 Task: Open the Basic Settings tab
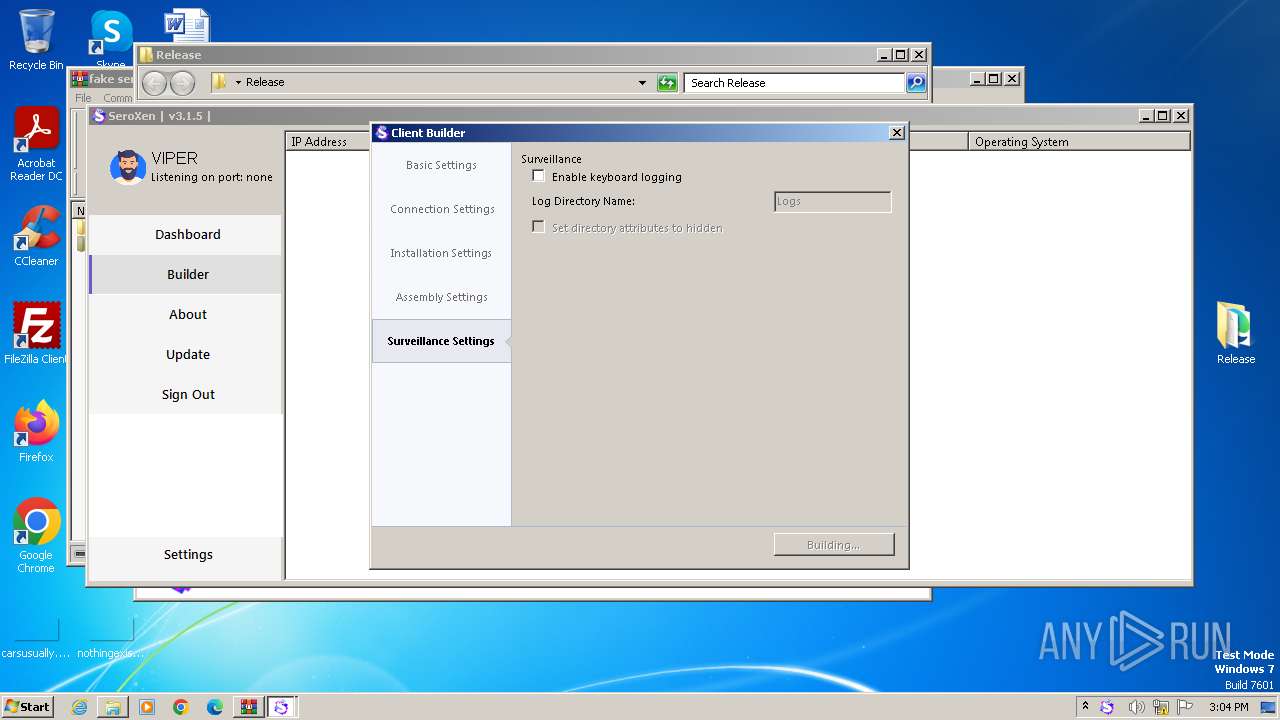pyautogui.click(x=441, y=165)
